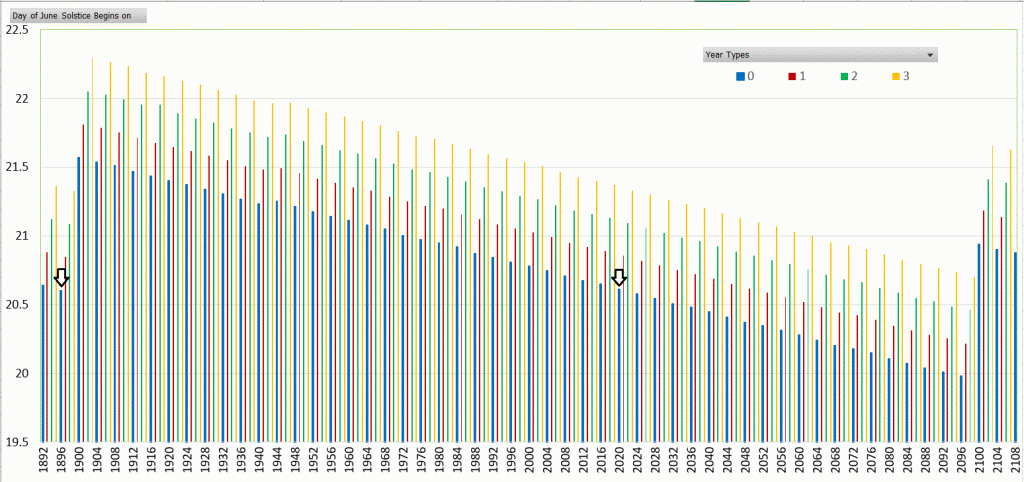The width and height of the screenshot is (1024, 482).
Task: Click the down arrow marker above 2020
Action: click(619, 277)
